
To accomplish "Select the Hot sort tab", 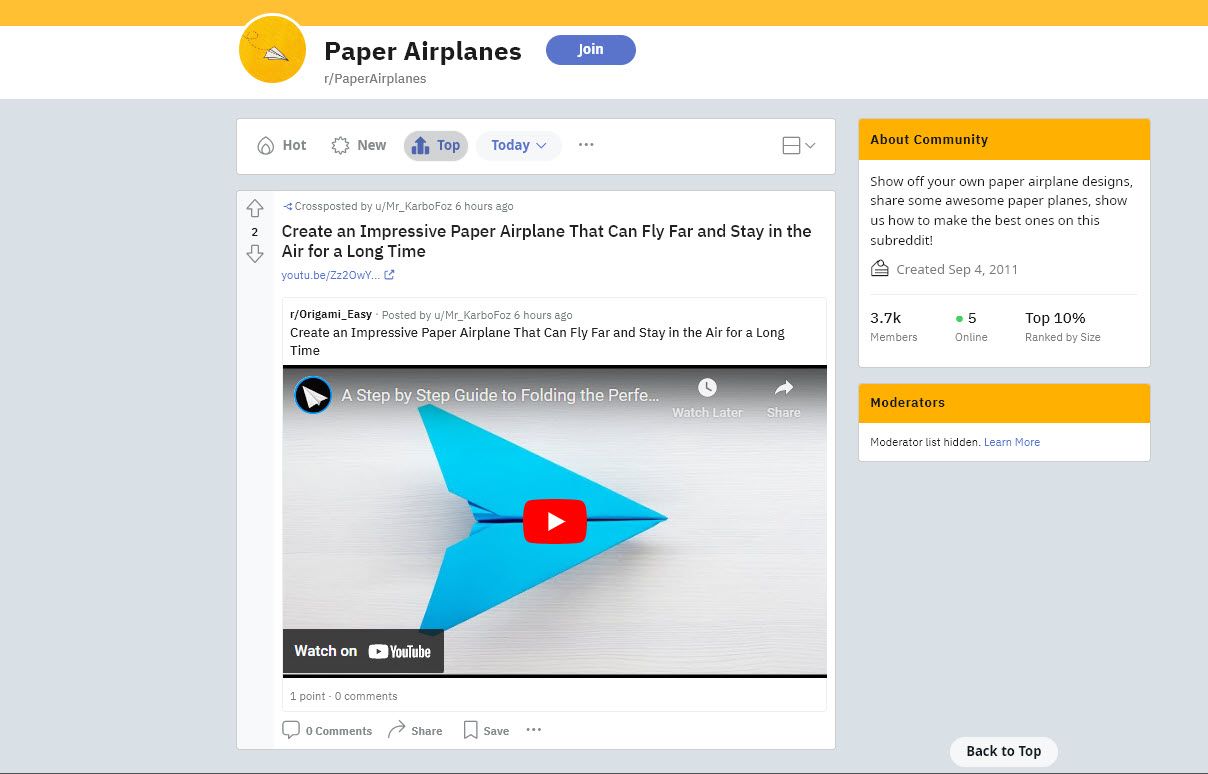I will coord(281,145).
